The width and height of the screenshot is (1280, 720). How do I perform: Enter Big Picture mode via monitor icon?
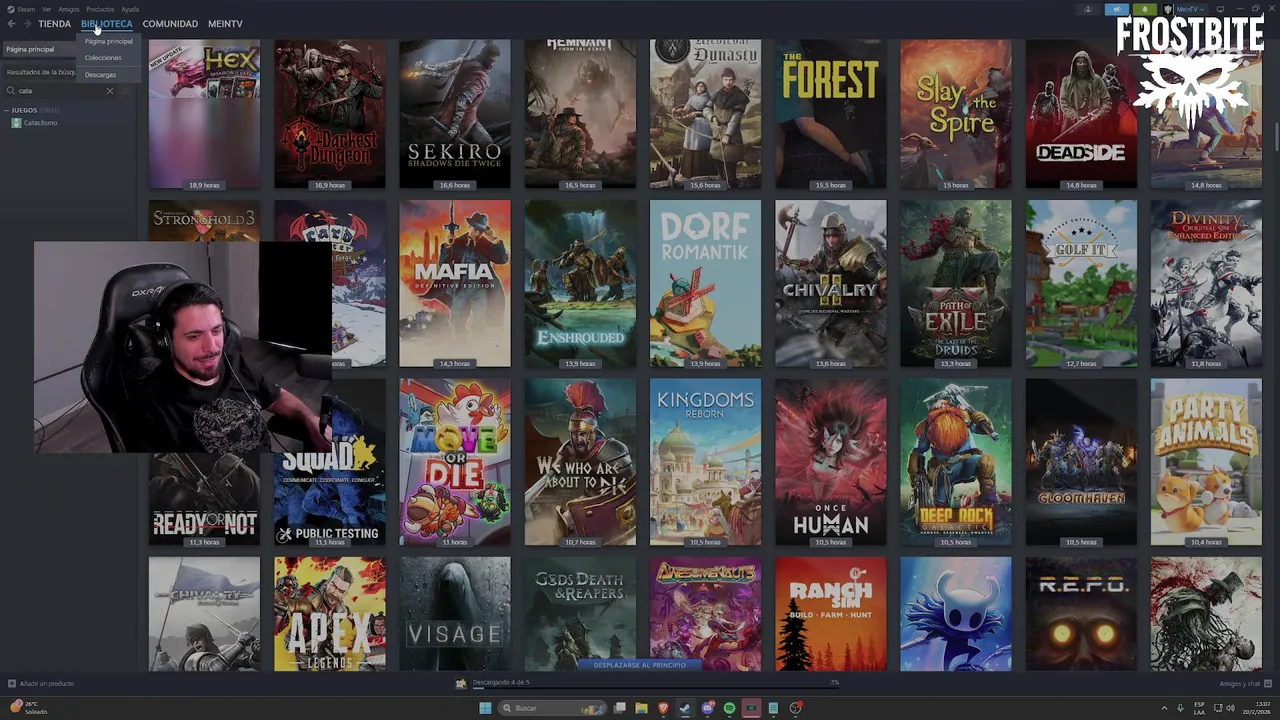pyautogui.click(x=1220, y=9)
